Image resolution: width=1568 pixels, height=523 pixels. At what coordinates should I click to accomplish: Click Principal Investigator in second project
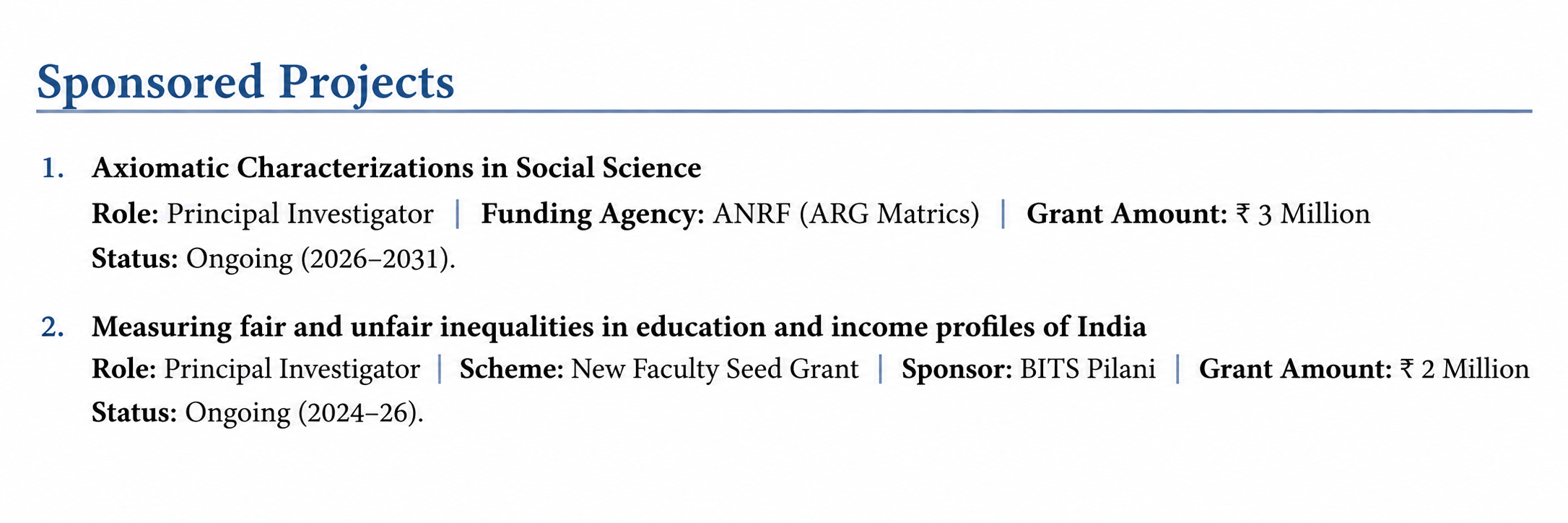click(x=292, y=370)
